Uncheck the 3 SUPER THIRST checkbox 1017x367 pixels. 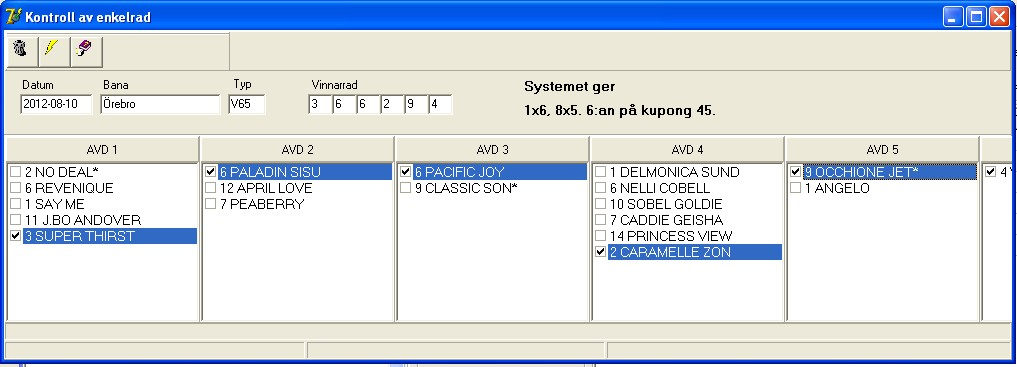pyautogui.click(x=16, y=236)
